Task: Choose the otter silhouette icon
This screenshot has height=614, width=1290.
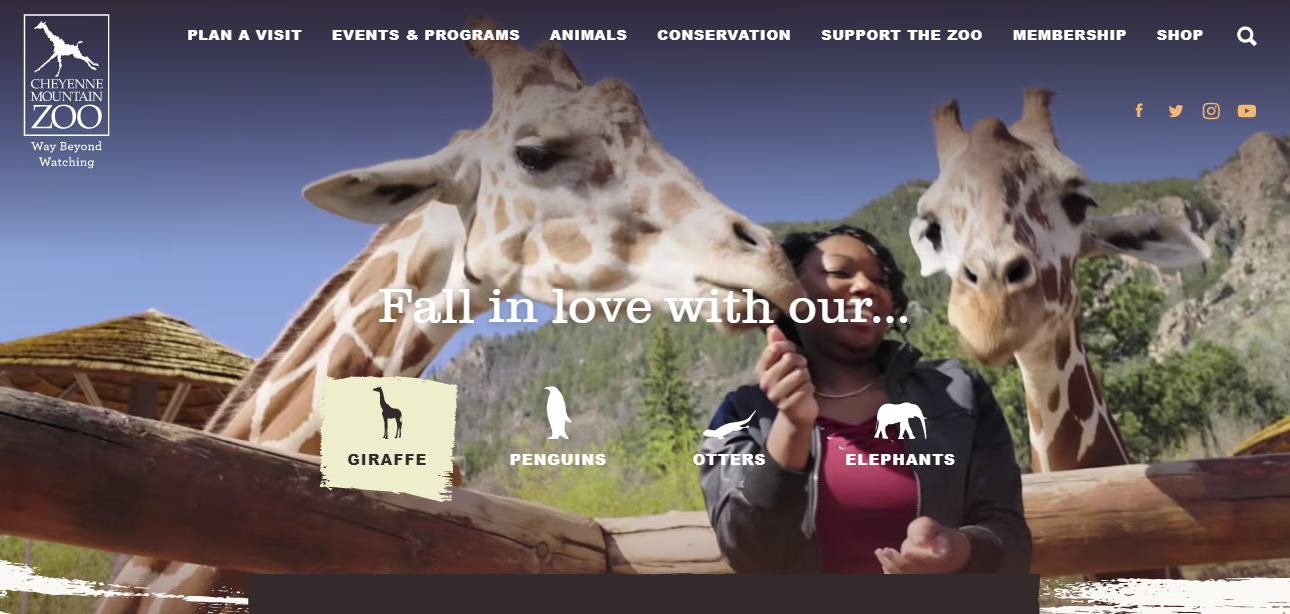Action: coord(729,425)
